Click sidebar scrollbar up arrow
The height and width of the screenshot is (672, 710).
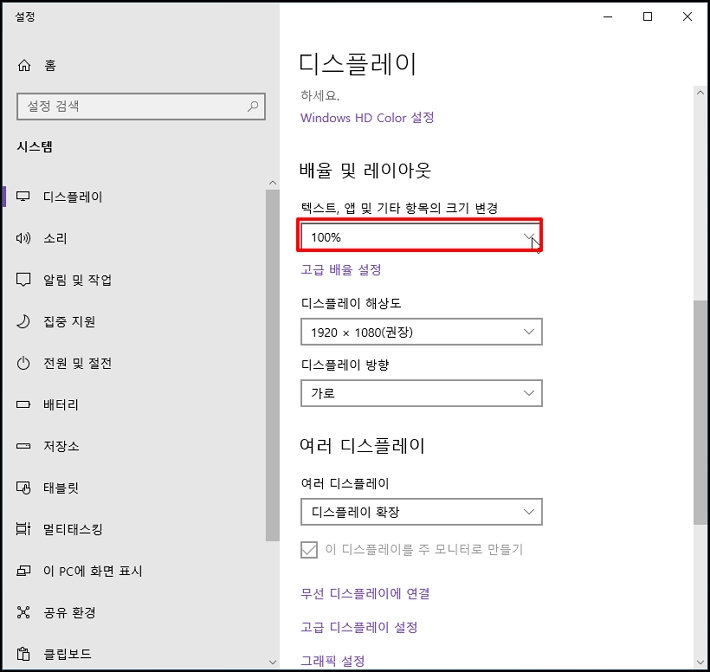(273, 182)
